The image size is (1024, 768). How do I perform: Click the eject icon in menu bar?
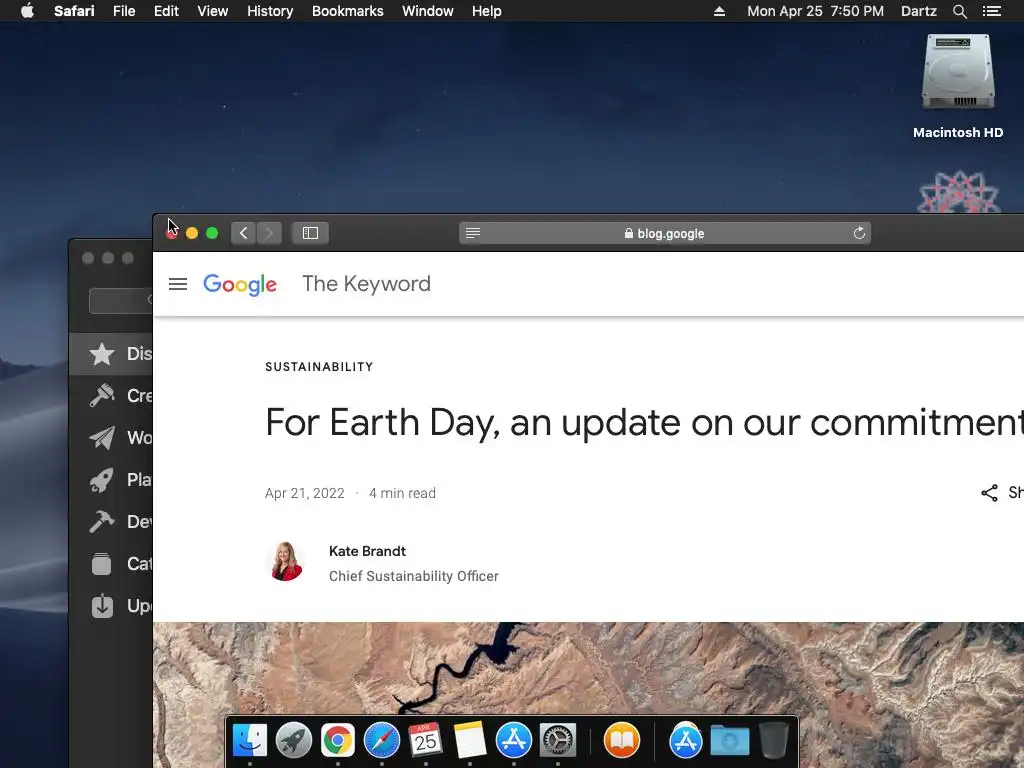pyautogui.click(x=719, y=11)
